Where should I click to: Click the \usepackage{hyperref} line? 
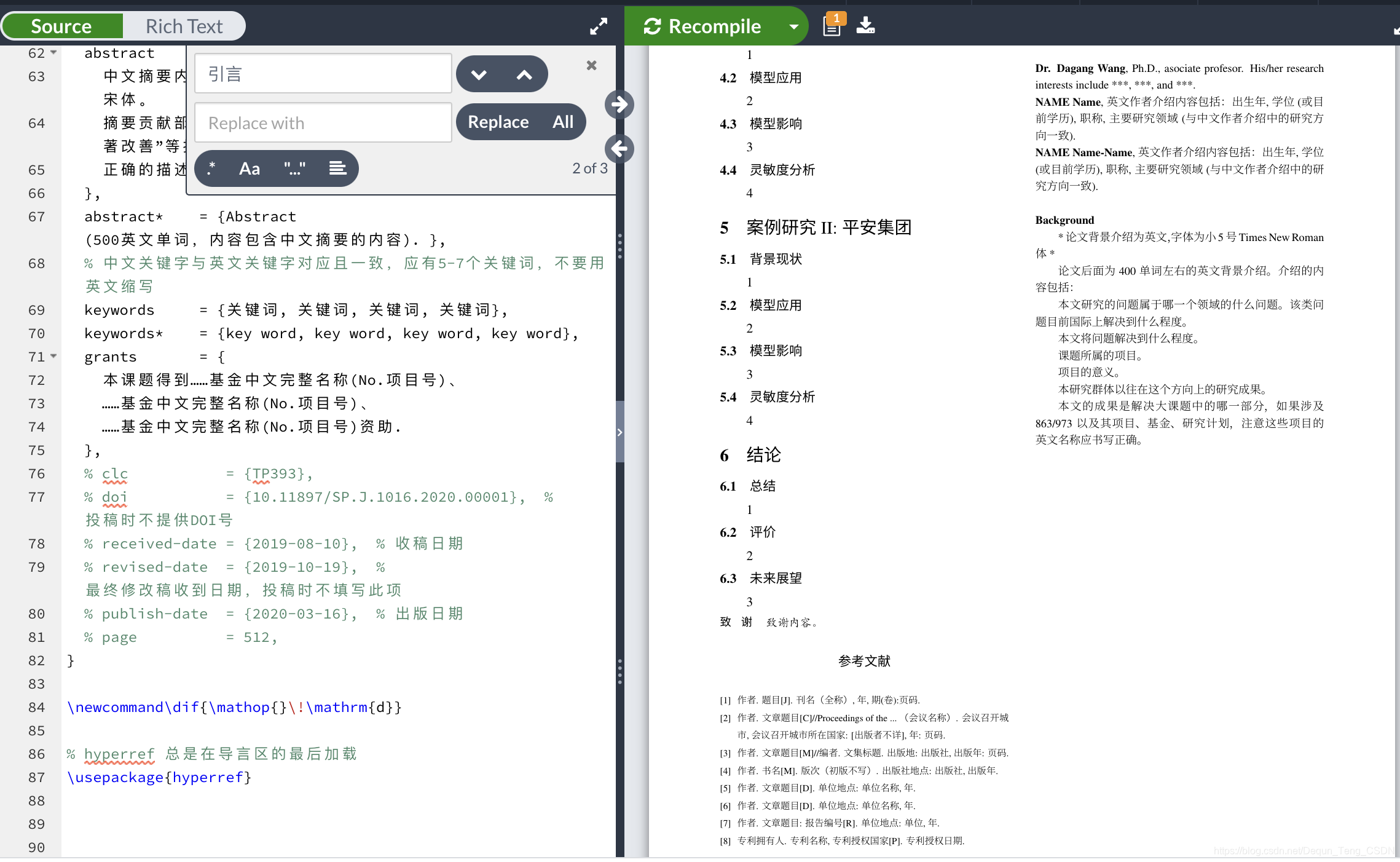tap(159, 777)
